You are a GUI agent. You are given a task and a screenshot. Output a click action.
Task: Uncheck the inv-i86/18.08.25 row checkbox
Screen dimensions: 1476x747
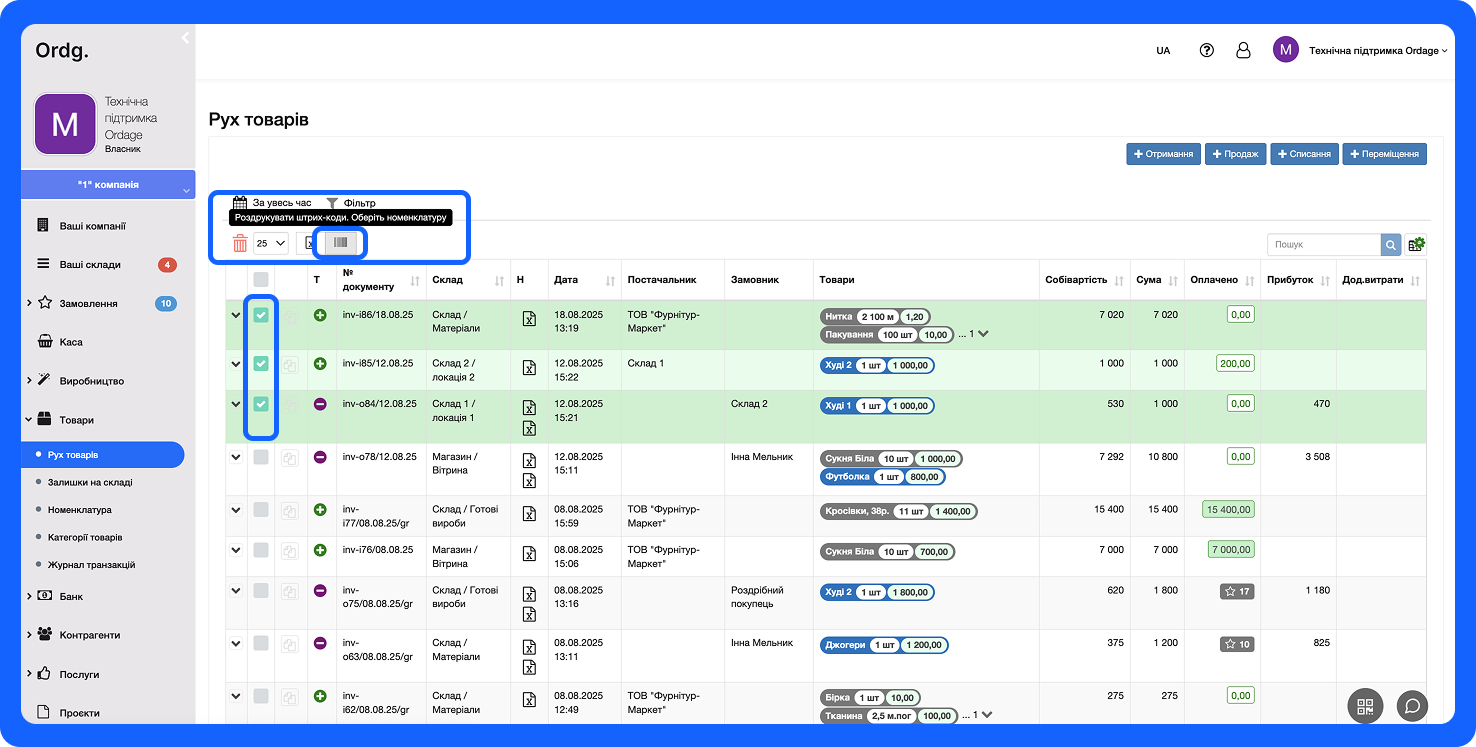click(261, 315)
